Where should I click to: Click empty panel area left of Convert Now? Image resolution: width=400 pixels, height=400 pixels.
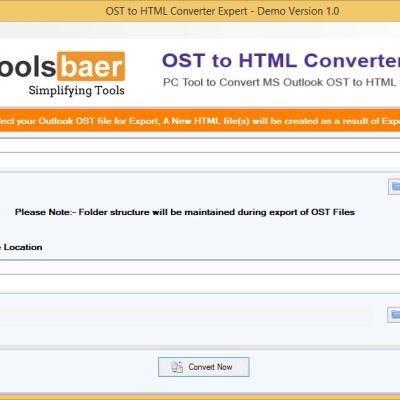(x=78, y=367)
